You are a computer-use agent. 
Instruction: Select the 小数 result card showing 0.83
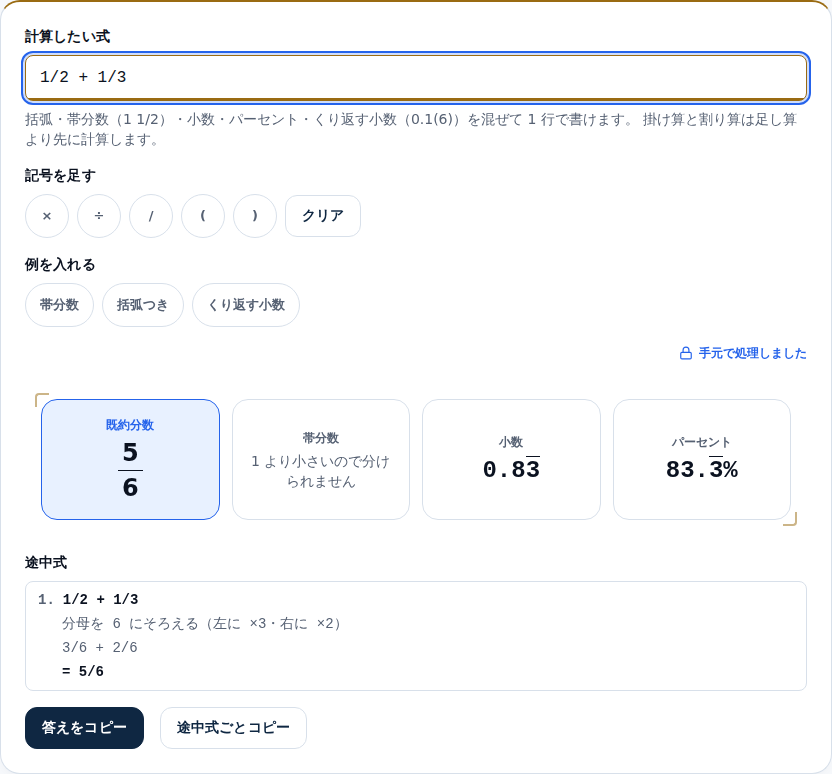tap(512, 459)
